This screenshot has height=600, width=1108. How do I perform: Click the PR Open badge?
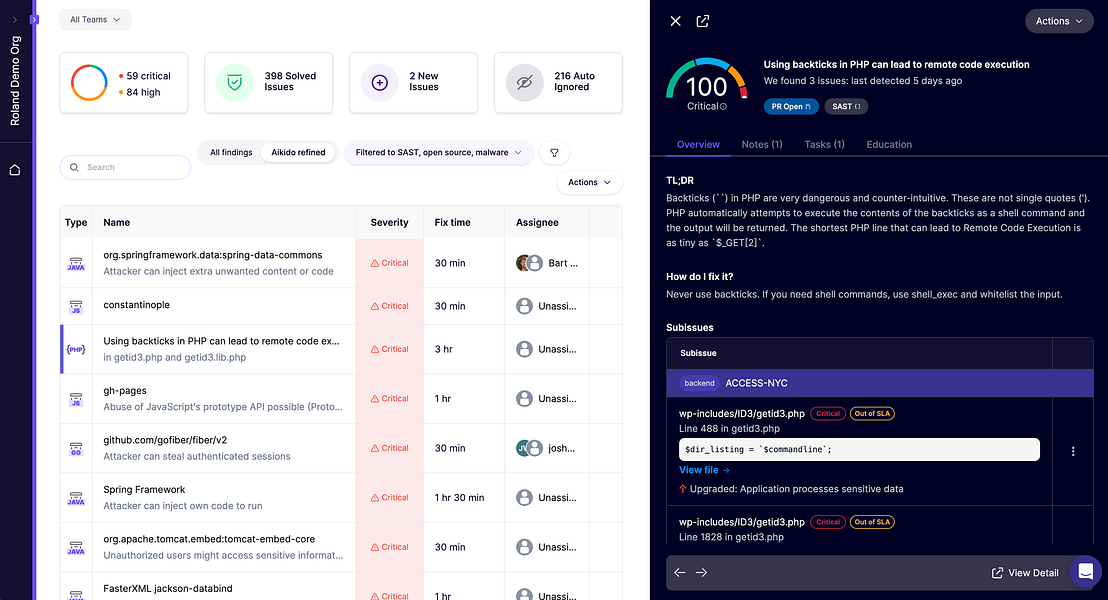(x=791, y=107)
